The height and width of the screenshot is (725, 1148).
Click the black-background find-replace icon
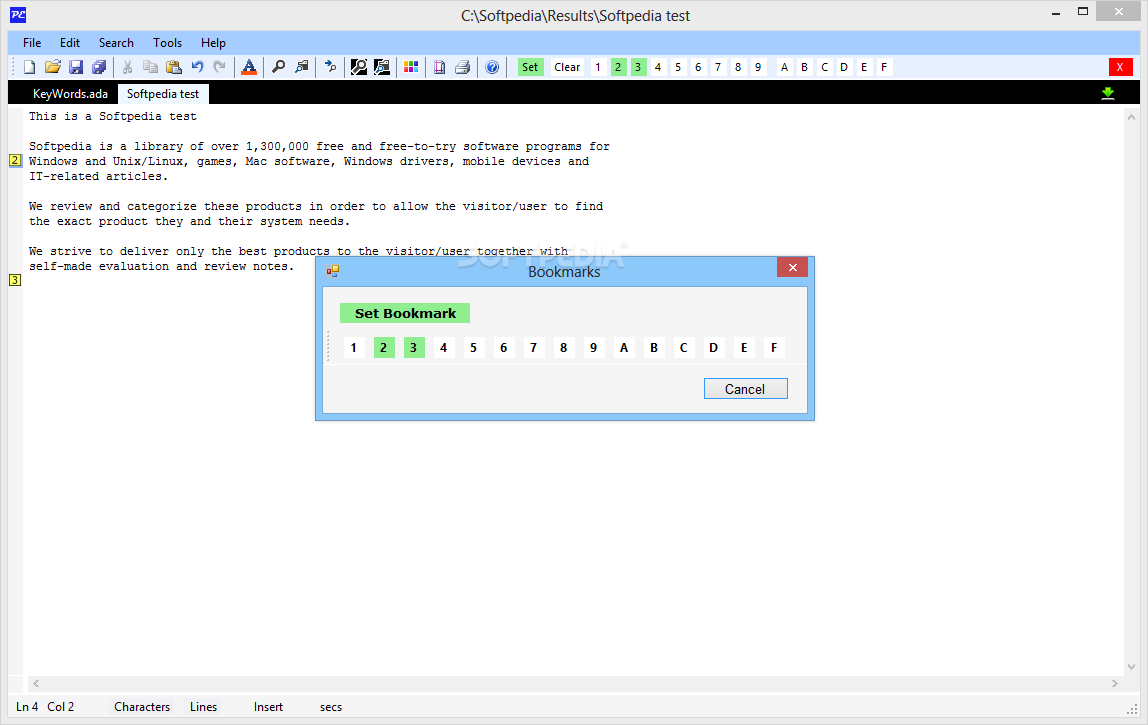pos(382,67)
